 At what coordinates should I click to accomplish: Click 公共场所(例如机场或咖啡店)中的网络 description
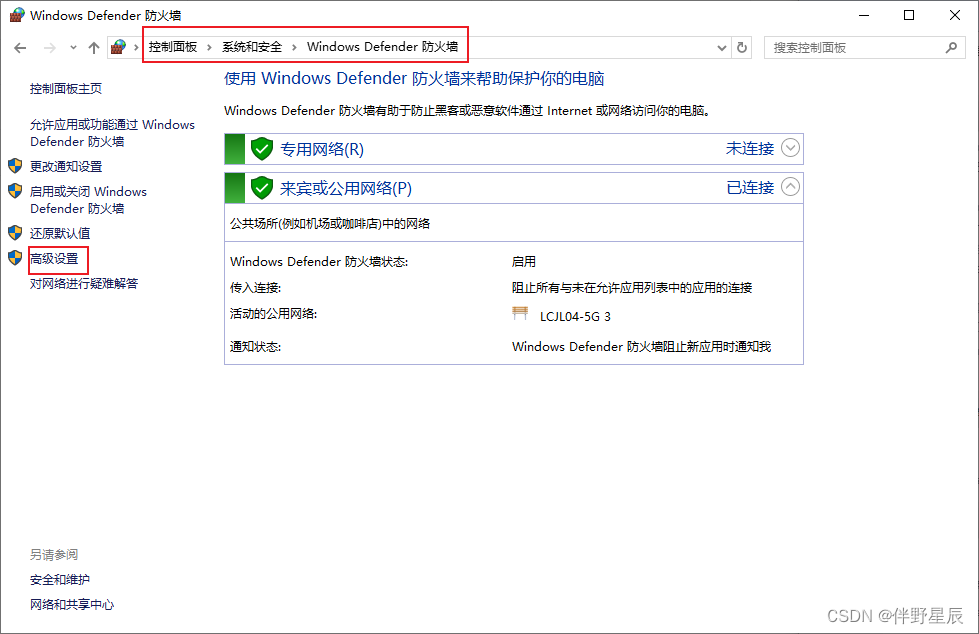(330, 224)
